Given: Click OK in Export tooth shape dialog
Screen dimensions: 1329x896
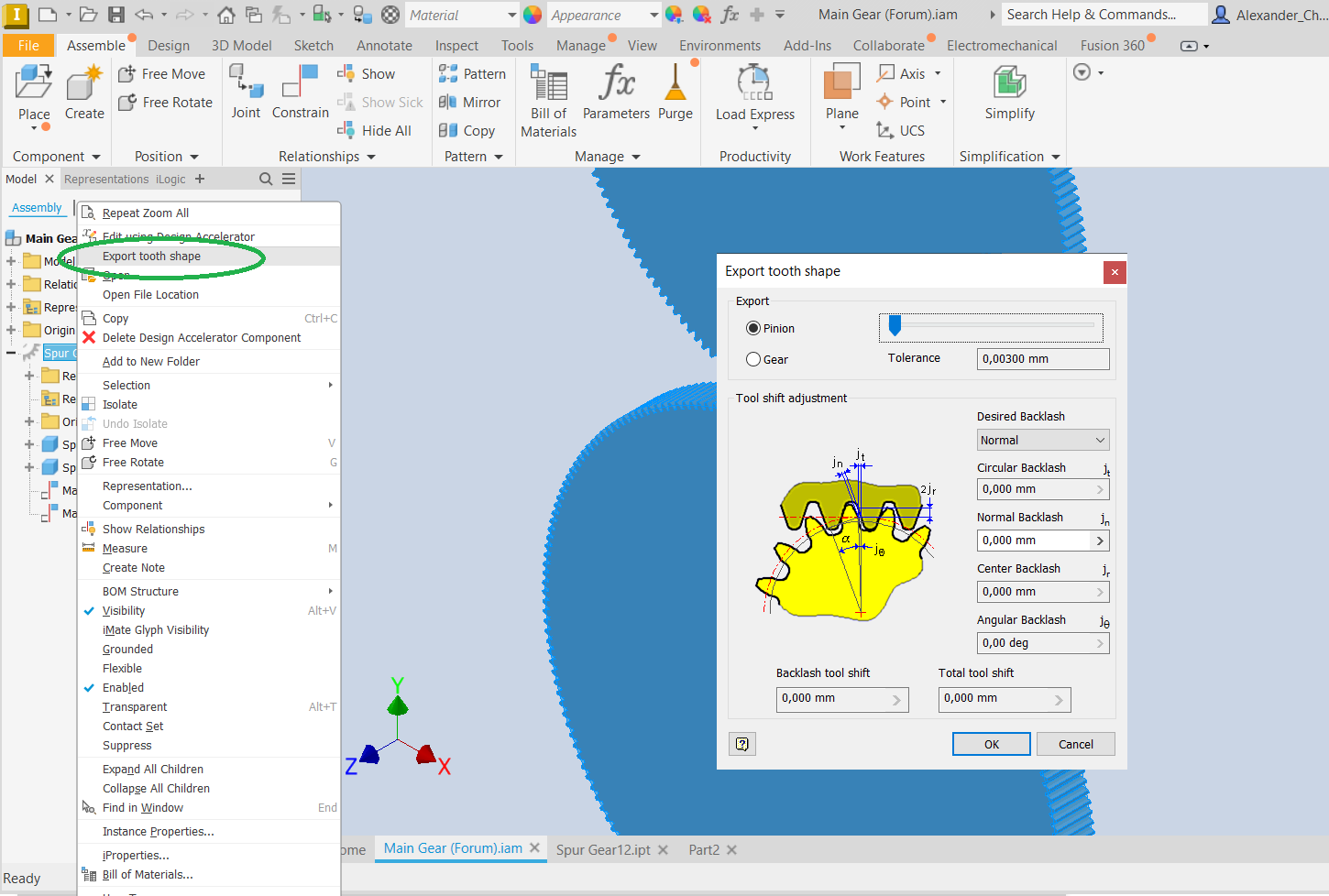Looking at the screenshot, I should [x=991, y=744].
